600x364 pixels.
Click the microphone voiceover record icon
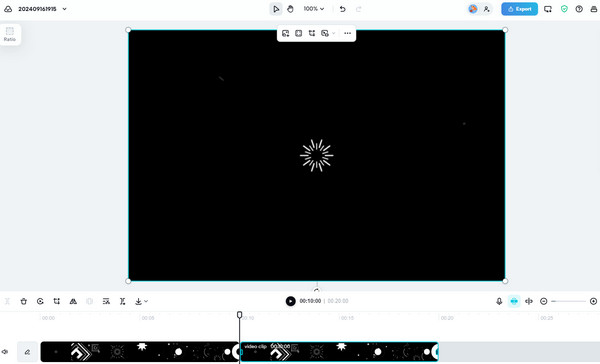point(499,301)
